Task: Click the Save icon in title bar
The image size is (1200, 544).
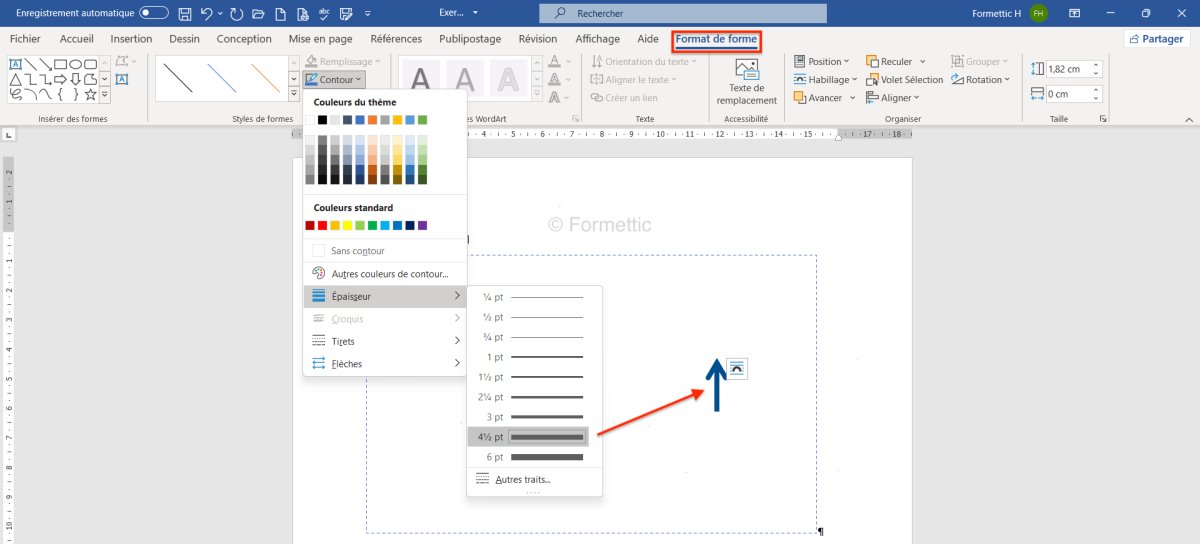Action: coord(185,13)
